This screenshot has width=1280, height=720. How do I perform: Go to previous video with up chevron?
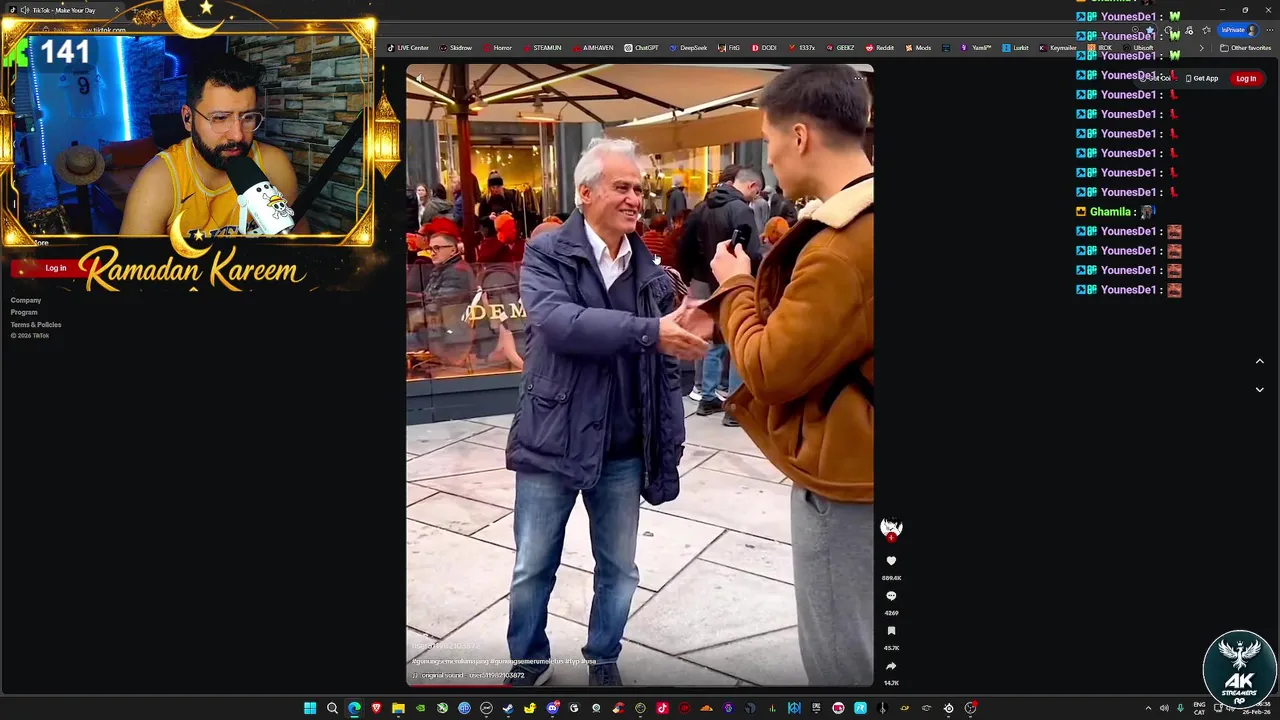coord(1259,361)
